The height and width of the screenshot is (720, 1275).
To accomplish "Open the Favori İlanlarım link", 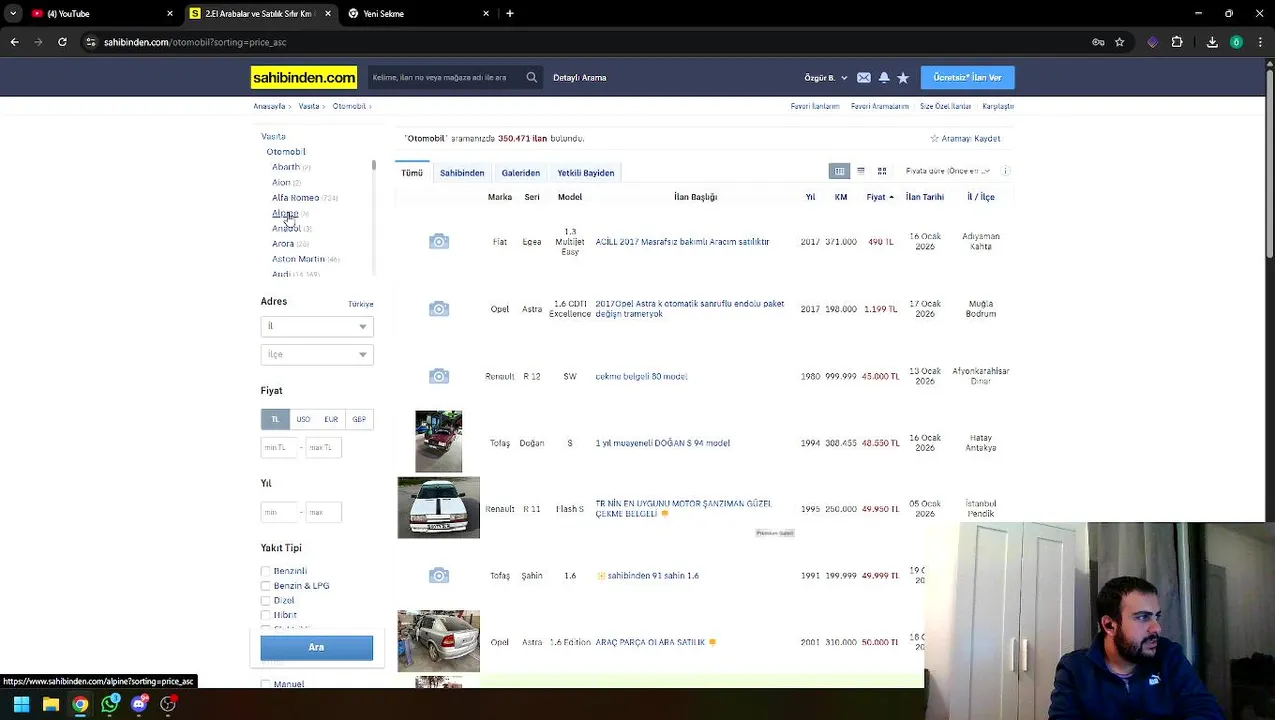I will coord(815,106).
